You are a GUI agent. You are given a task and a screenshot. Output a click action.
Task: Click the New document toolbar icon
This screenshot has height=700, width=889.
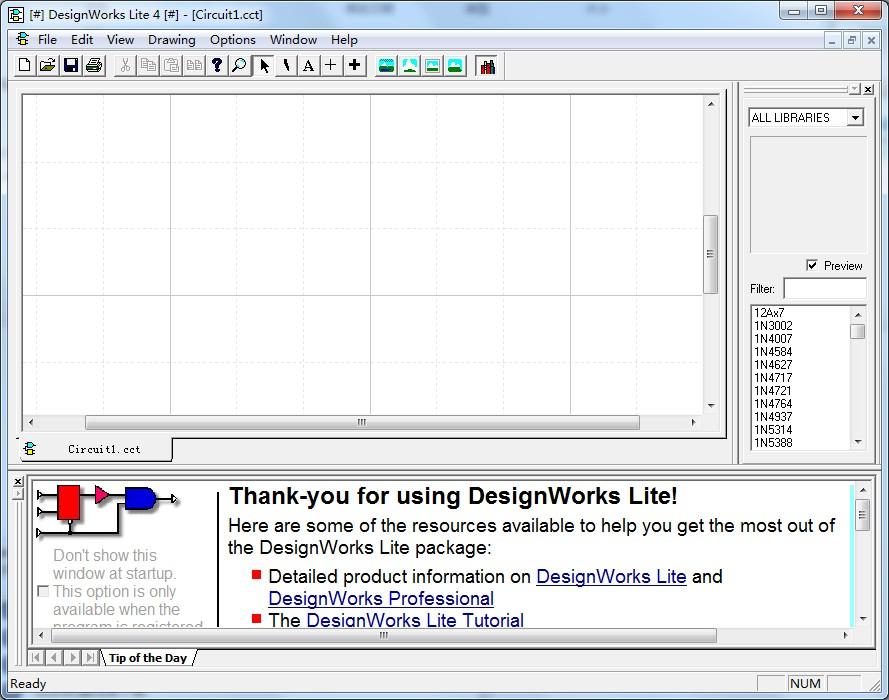tap(24, 66)
